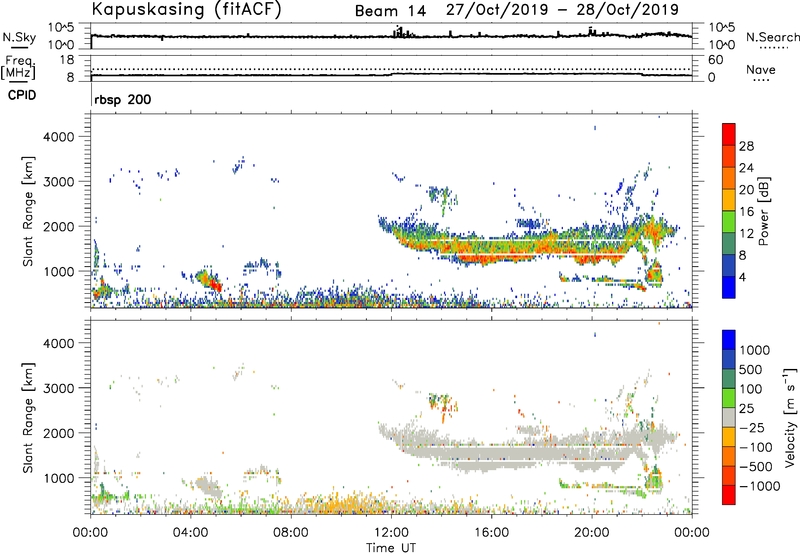
Task: Click the 'Slant Range [km]' label of the power panel
Action: (29, 211)
